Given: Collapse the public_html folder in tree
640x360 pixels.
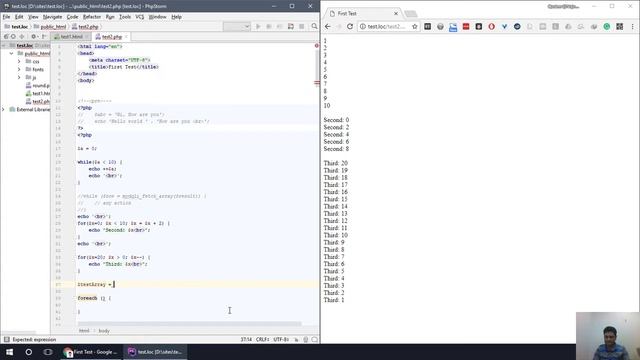Looking at the screenshot, I should 11,53.
